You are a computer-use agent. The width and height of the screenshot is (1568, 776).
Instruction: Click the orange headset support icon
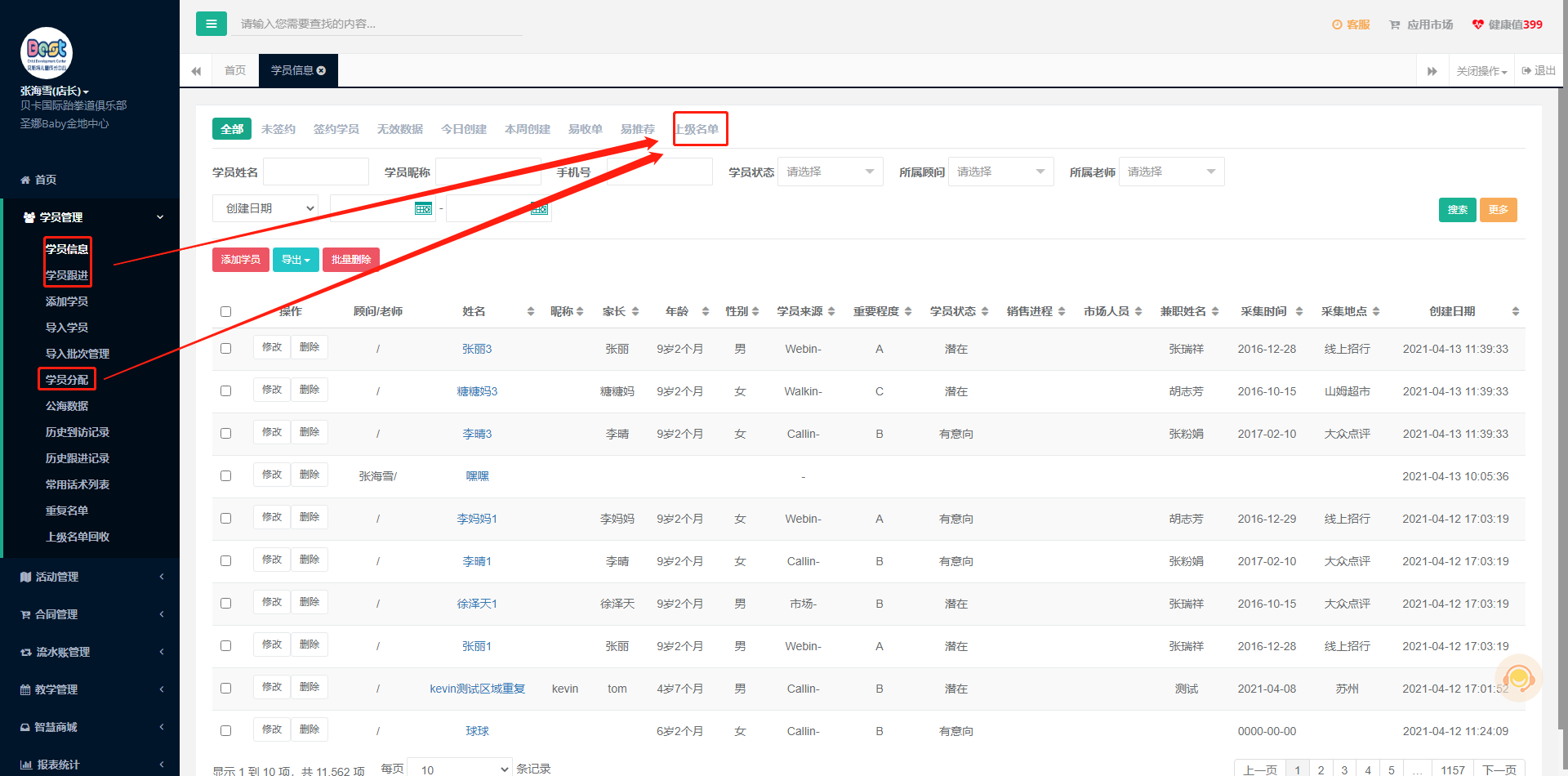click(1518, 678)
